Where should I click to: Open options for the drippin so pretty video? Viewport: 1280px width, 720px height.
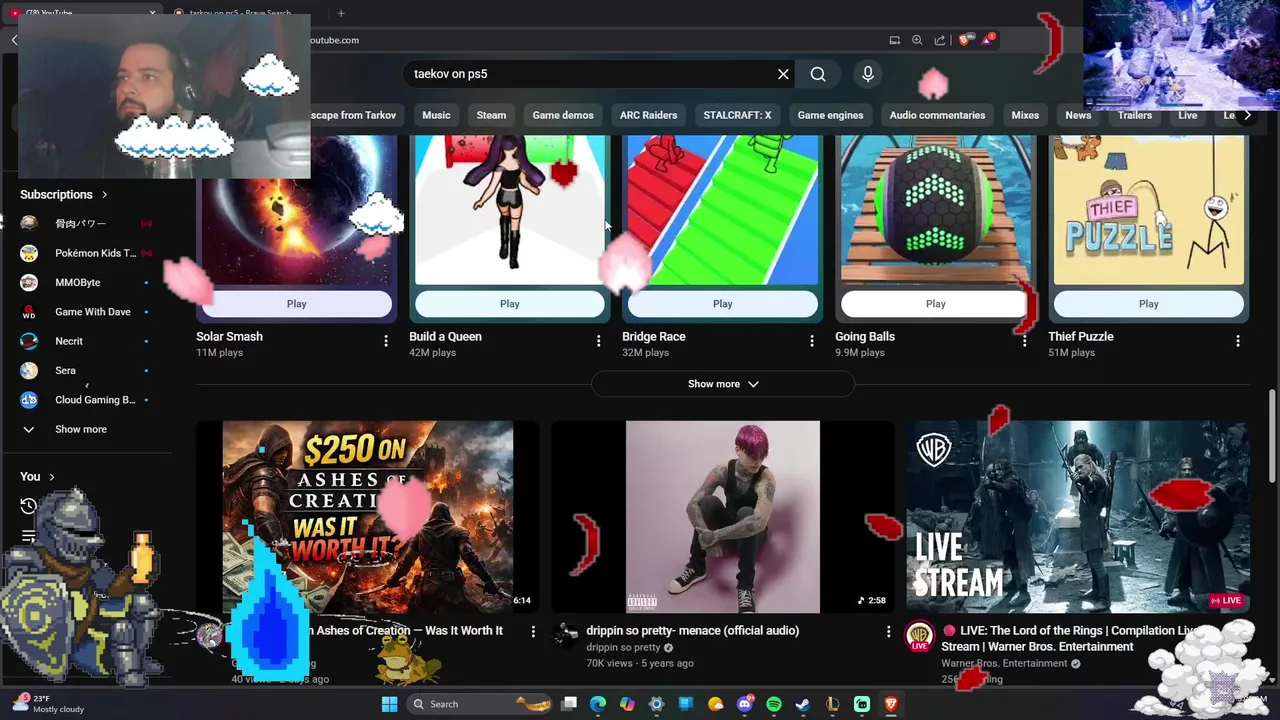pyautogui.click(x=888, y=631)
